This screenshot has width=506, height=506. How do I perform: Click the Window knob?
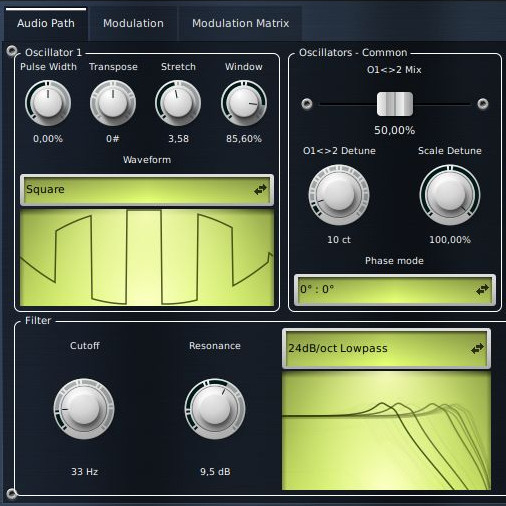coord(244,103)
